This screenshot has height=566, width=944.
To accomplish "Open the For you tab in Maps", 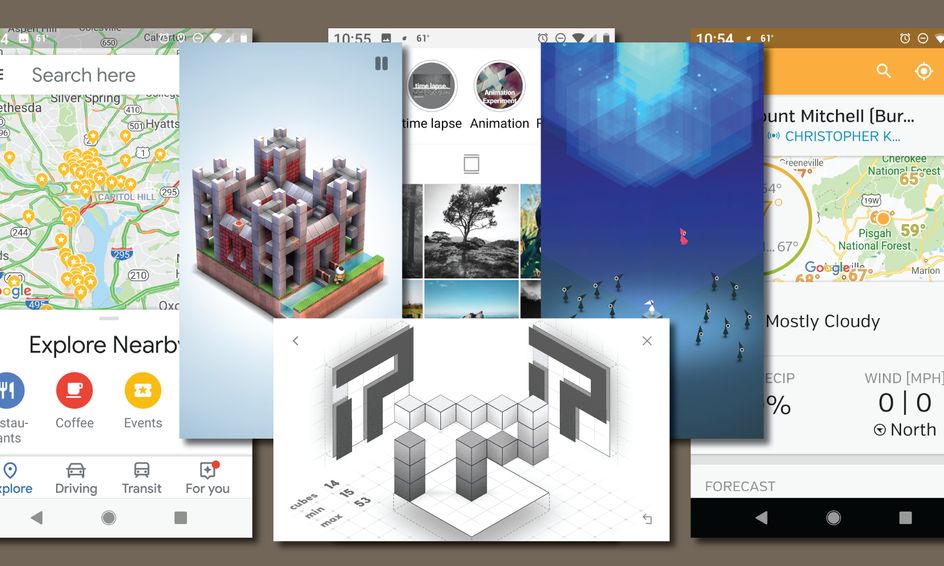I will 208,479.
